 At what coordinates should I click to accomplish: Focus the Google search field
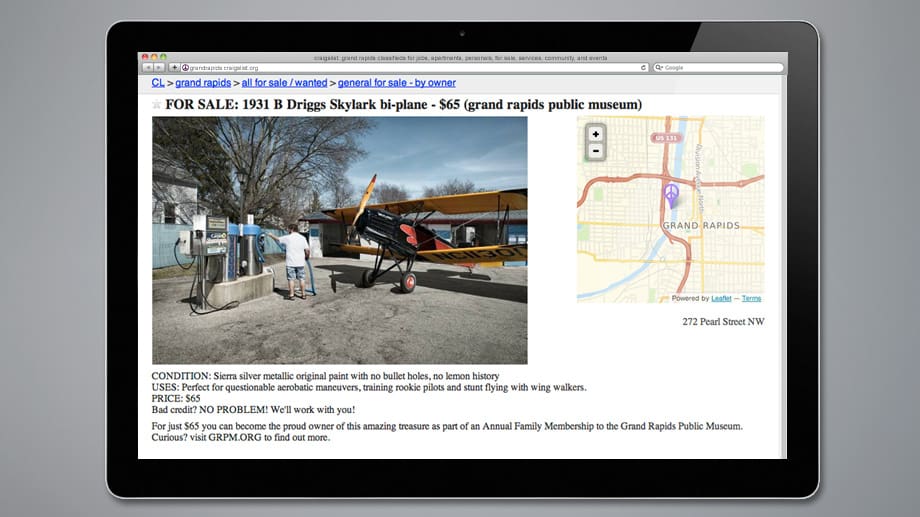click(x=722, y=68)
